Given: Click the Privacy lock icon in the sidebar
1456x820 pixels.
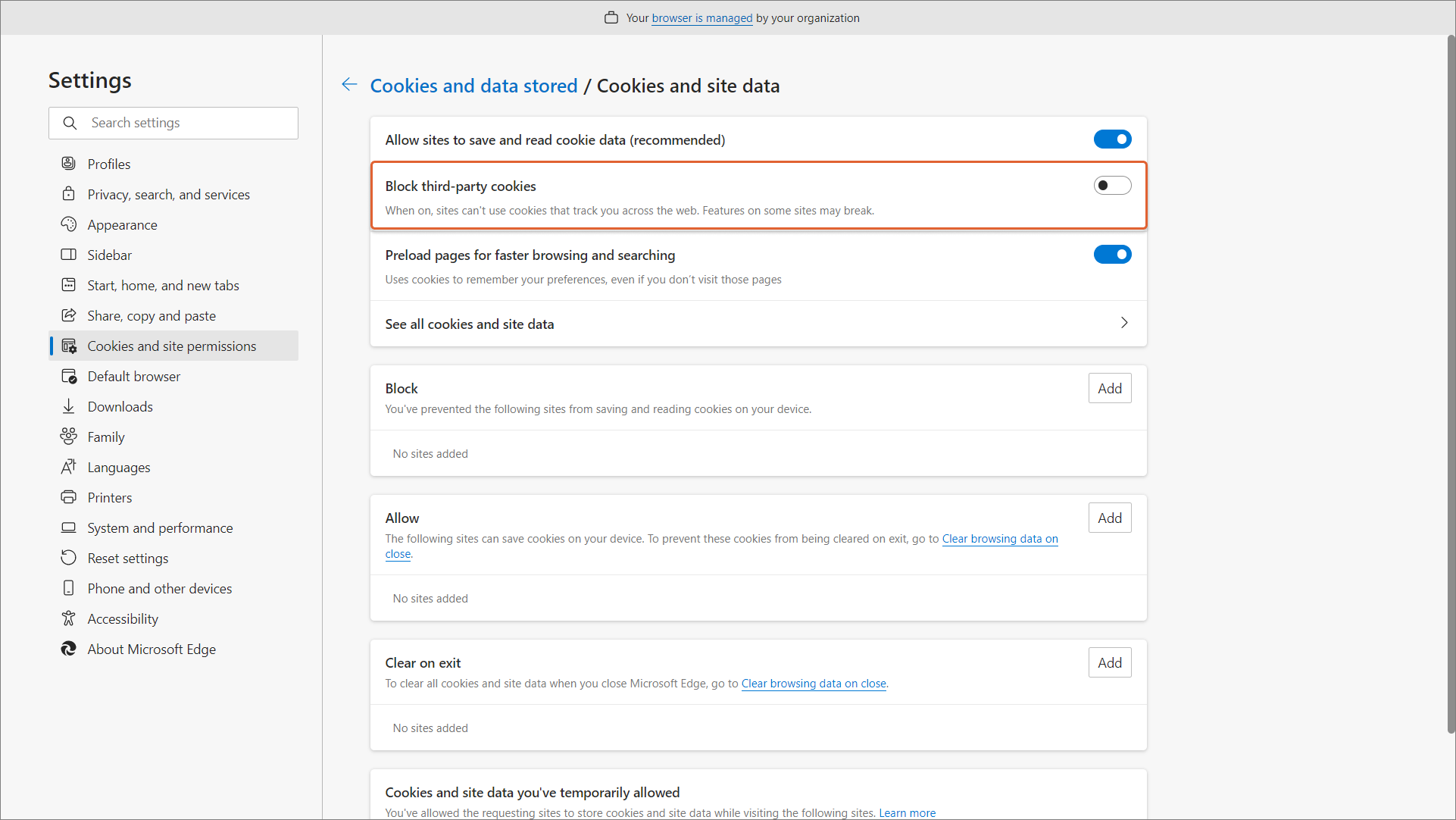Looking at the screenshot, I should pyautogui.click(x=69, y=194).
